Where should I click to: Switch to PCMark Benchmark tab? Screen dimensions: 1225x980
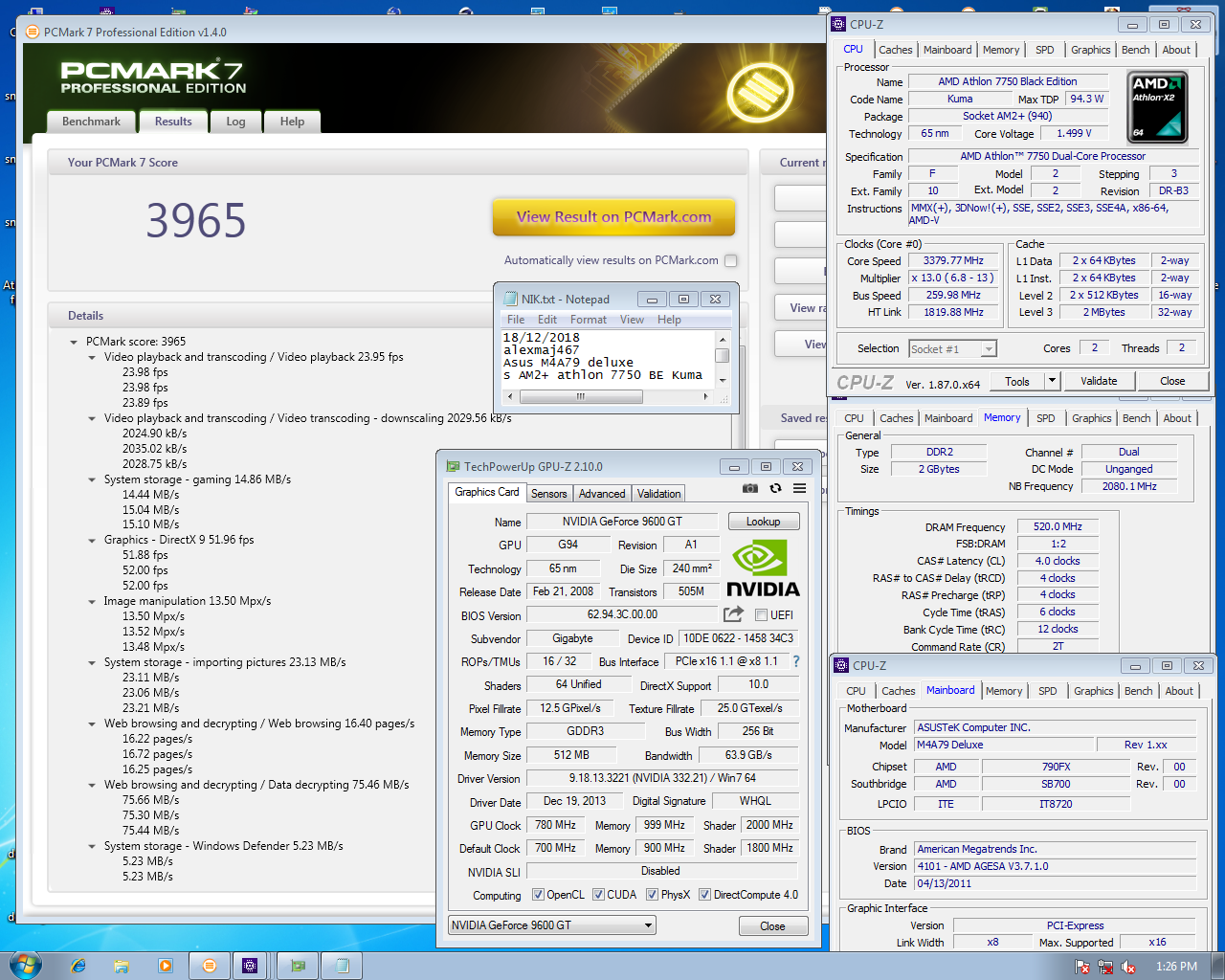(x=91, y=122)
